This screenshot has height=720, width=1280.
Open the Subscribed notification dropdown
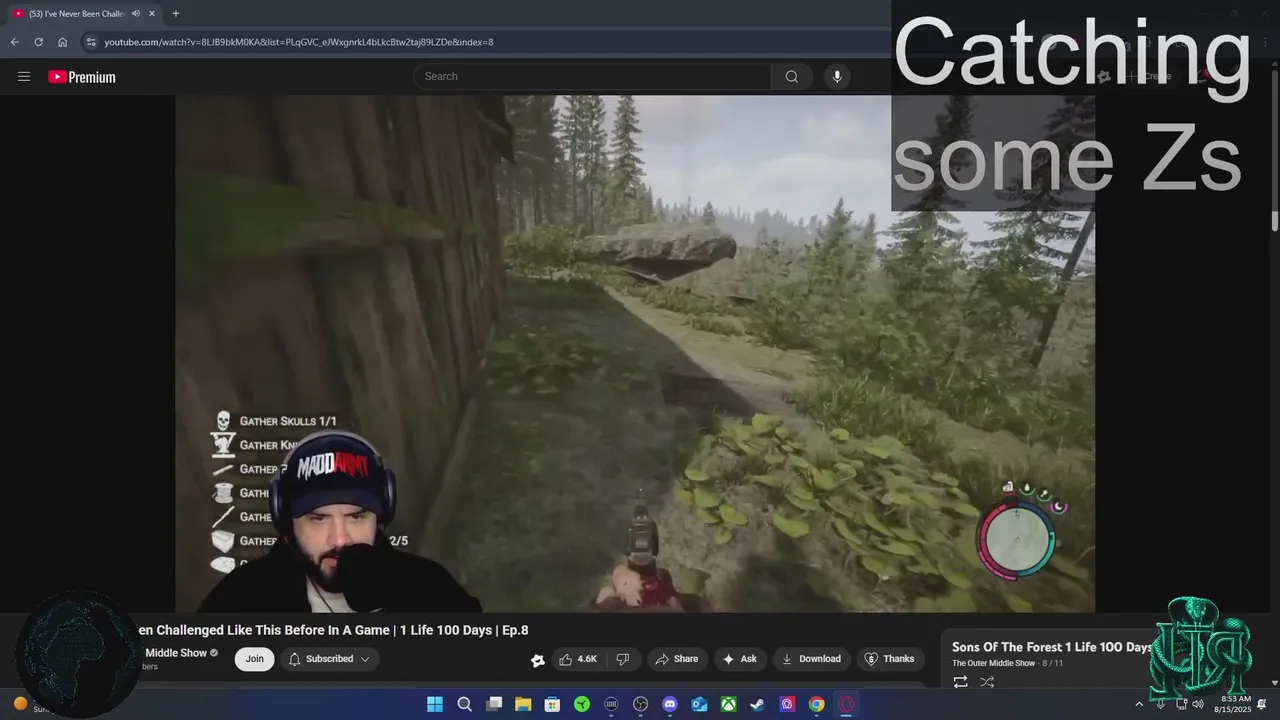(329, 659)
